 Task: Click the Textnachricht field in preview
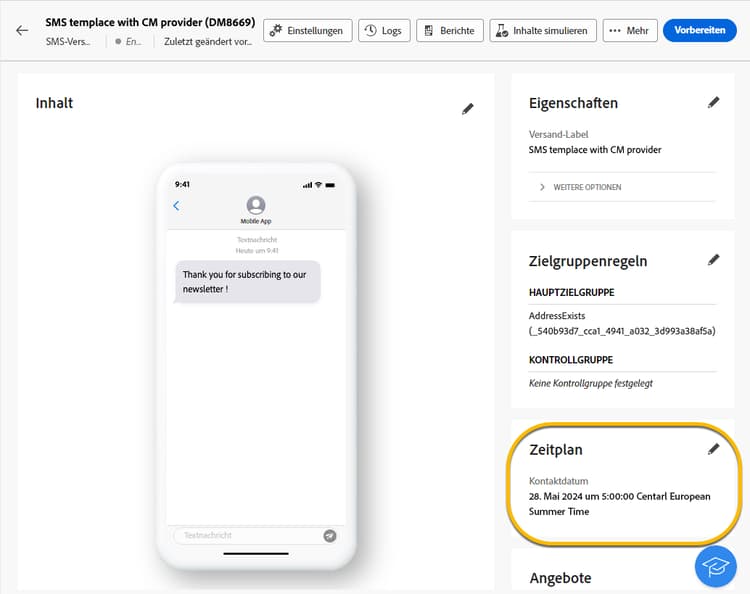tap(249, 535)
